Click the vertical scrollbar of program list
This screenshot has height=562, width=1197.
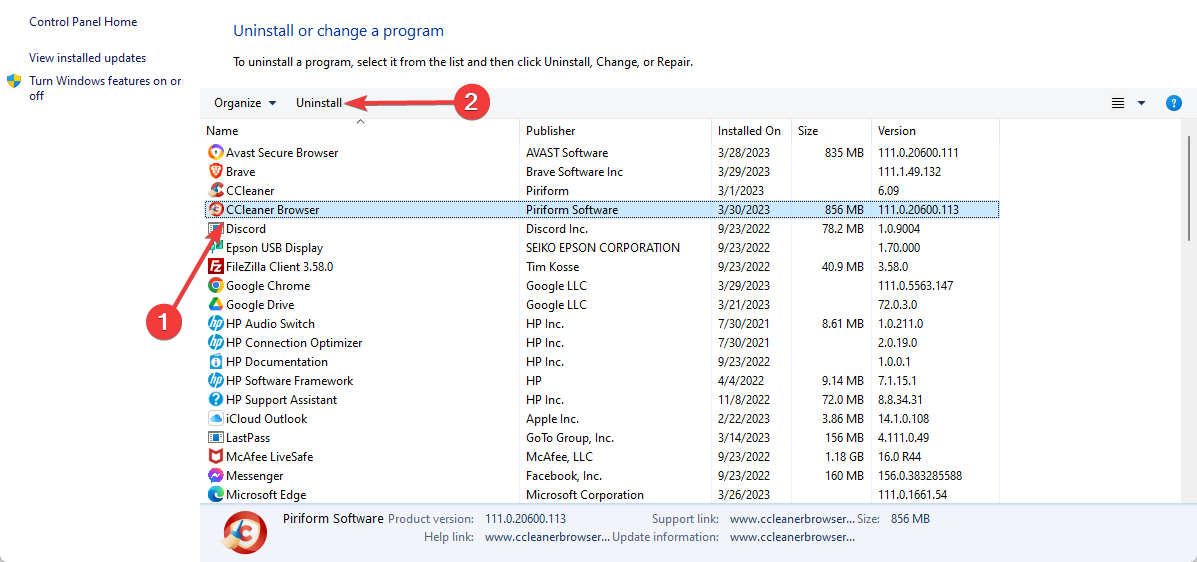click(1189, 187)
